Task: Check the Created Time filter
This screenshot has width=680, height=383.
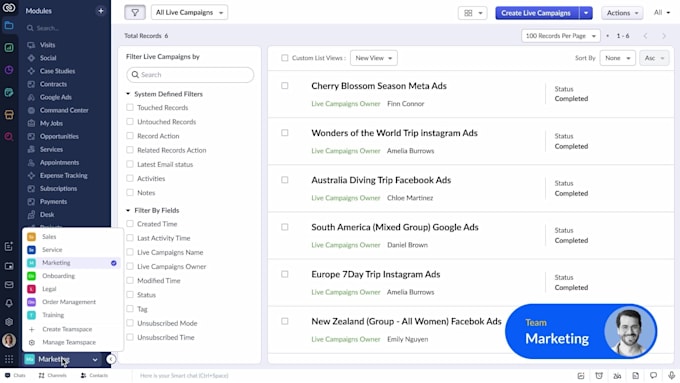Action: (x=130, y=224)
